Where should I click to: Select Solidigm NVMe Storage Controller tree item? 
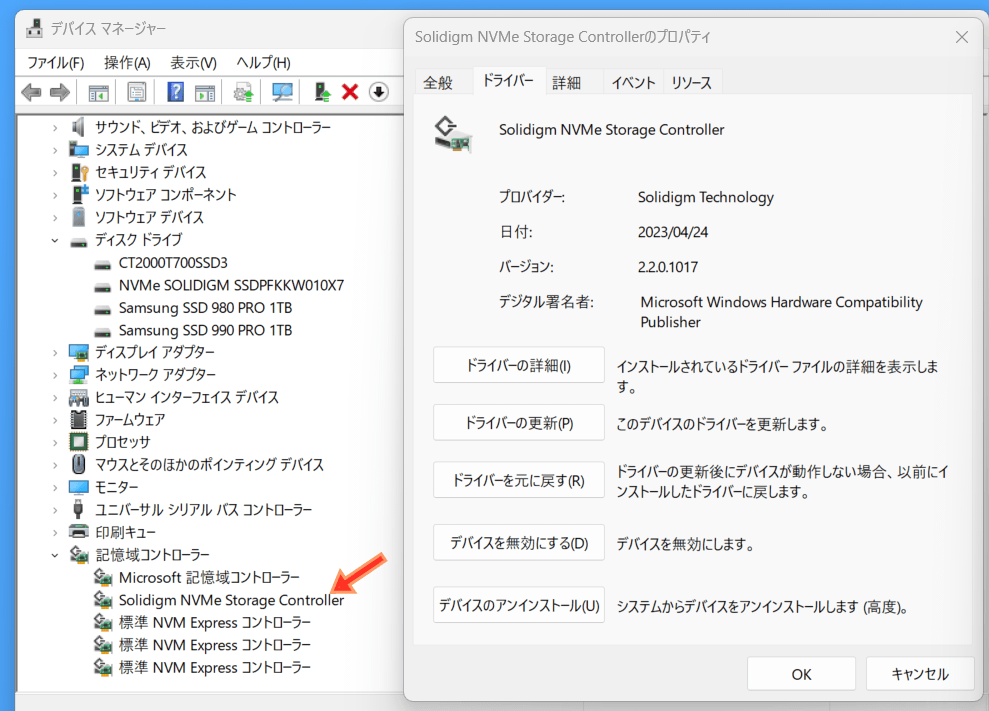pos(231,600)
